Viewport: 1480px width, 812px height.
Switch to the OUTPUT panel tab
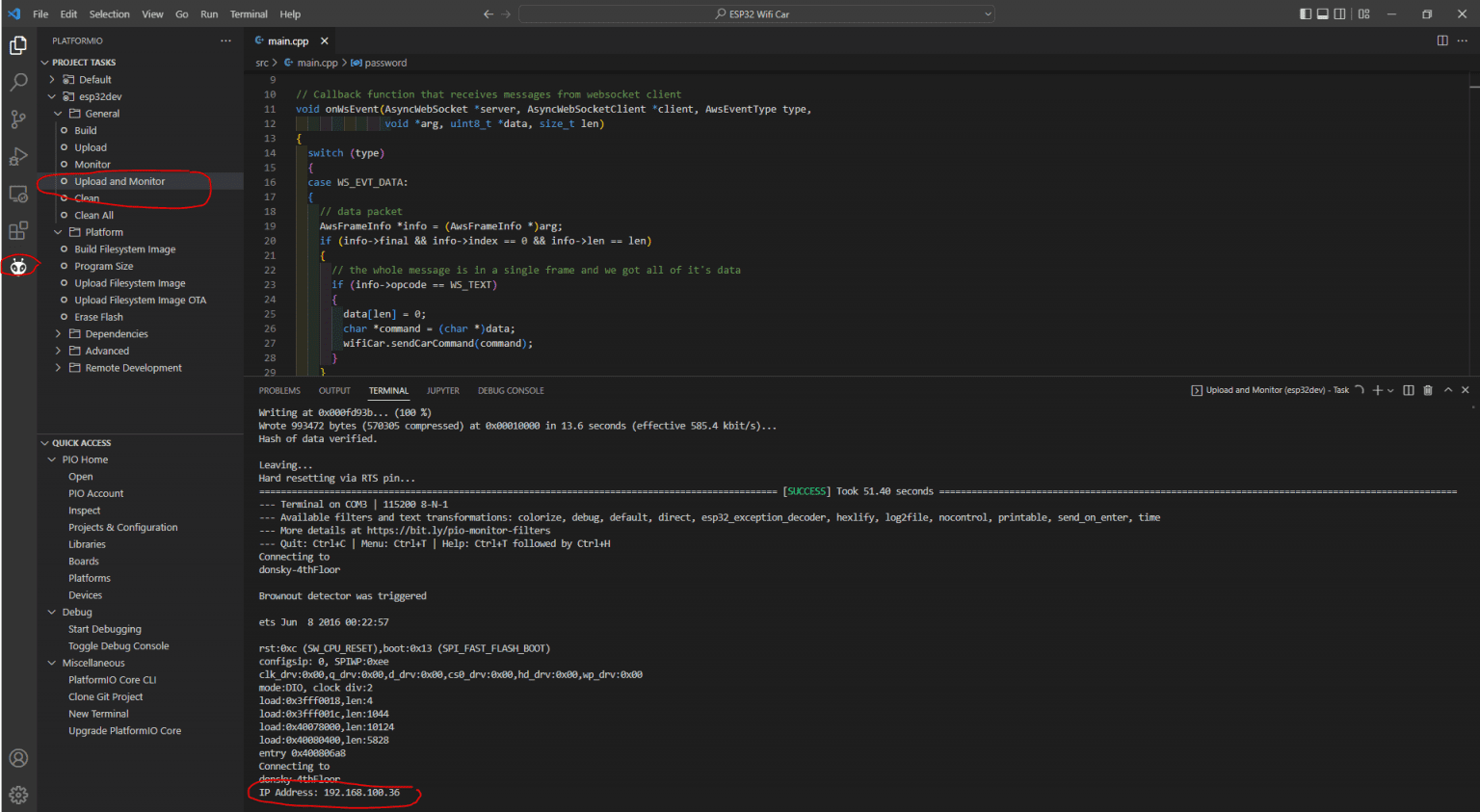(334, 391)
